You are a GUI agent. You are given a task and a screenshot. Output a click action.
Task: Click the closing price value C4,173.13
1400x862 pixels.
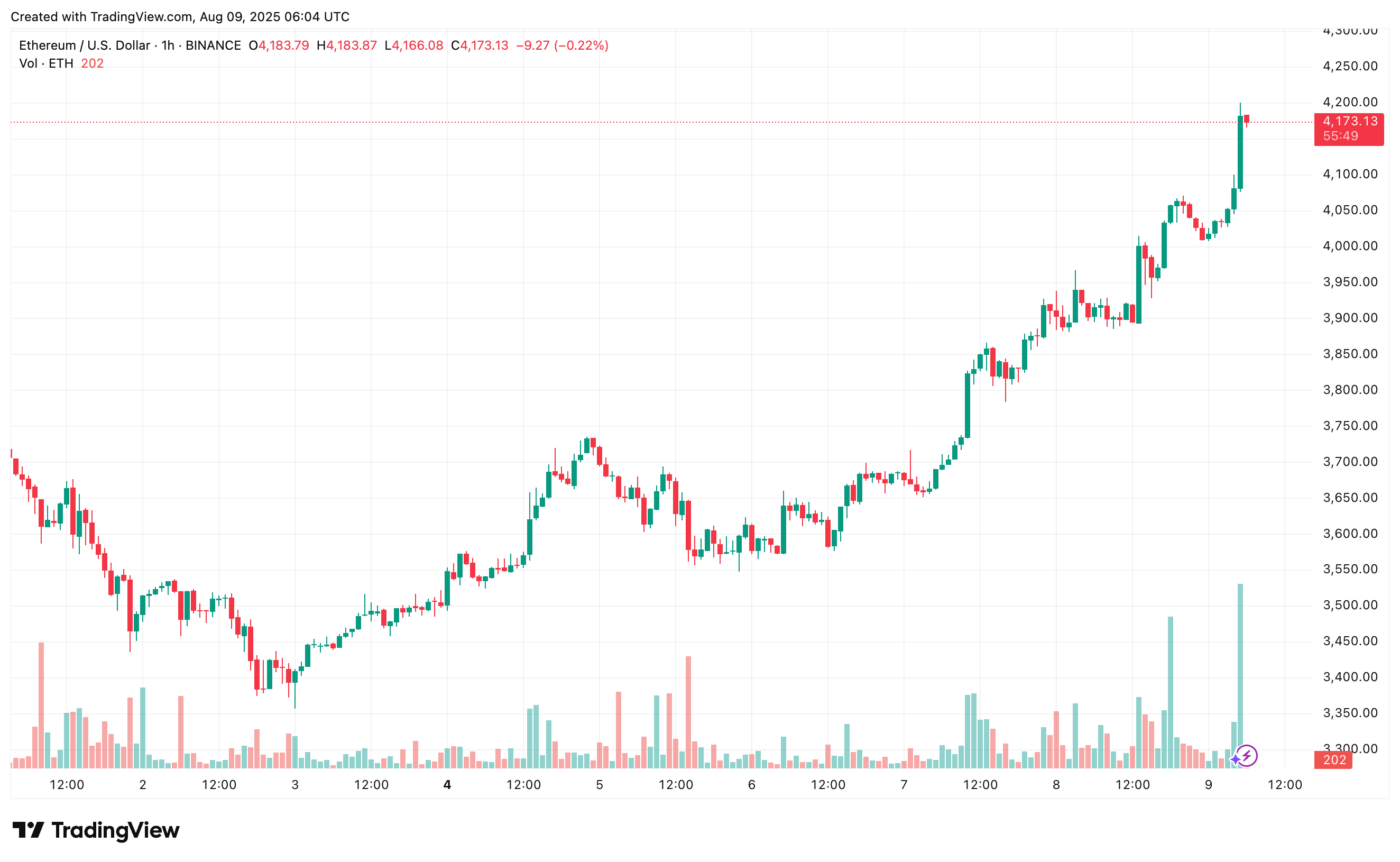tap(479, 45)
